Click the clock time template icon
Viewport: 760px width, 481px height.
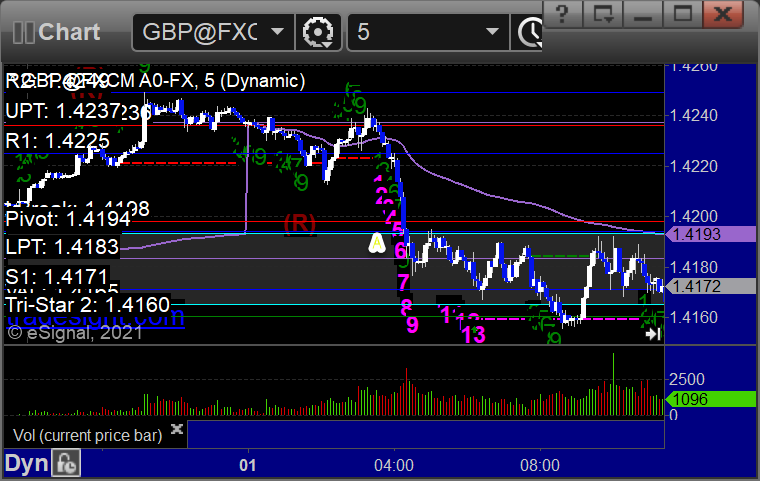pyautogui.click(x=530, y=32)
